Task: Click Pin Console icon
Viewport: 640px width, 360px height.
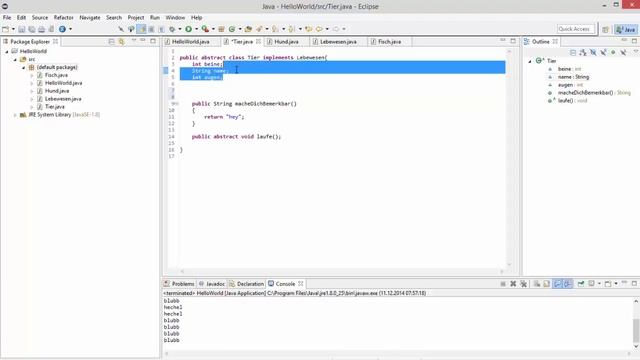Action: [581, 284]
